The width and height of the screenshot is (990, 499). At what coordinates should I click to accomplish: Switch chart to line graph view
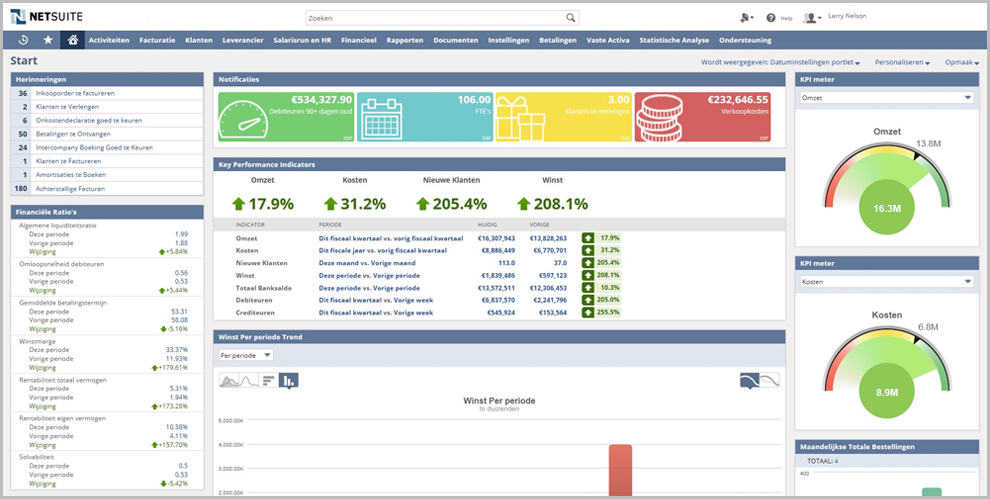pos(249,380)
